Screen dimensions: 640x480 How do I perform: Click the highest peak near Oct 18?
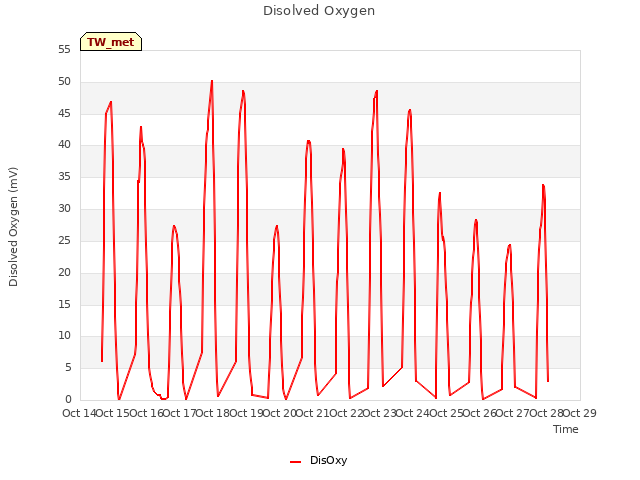[x=212, y=81]
